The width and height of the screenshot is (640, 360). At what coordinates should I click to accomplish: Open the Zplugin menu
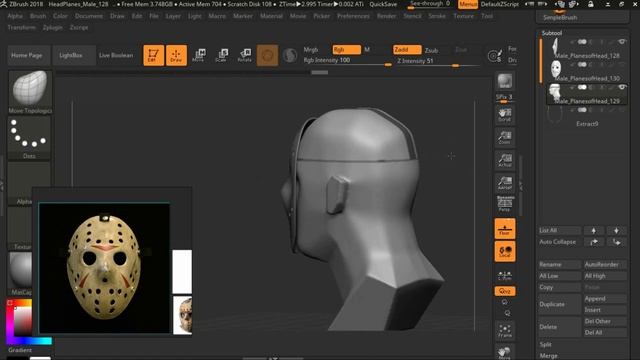[53, 27]
